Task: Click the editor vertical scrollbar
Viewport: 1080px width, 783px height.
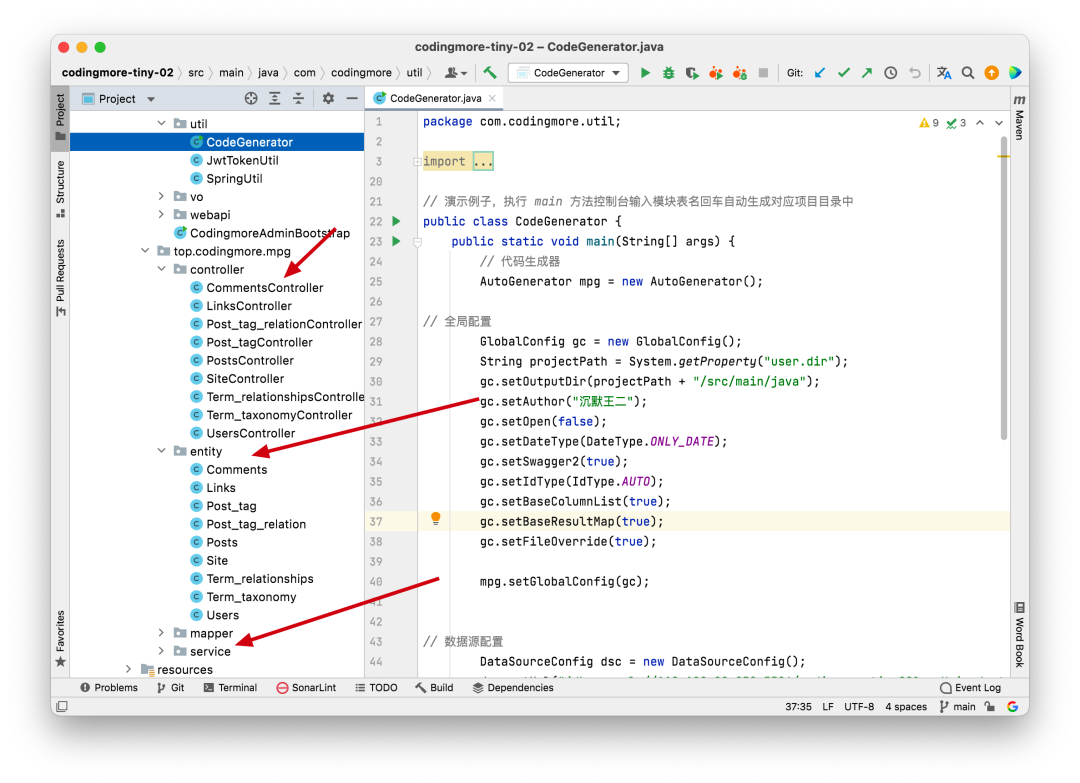Action: [1004, 288]
